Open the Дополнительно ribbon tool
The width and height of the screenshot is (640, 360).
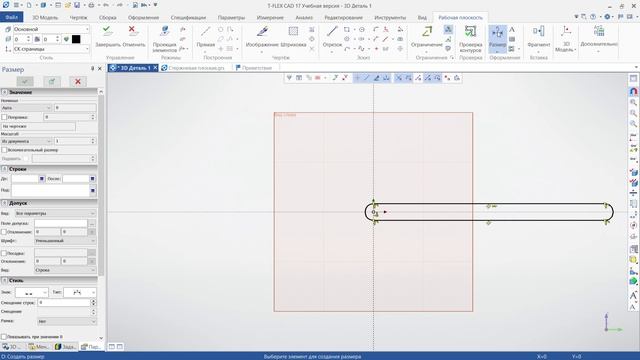[598, 38]
